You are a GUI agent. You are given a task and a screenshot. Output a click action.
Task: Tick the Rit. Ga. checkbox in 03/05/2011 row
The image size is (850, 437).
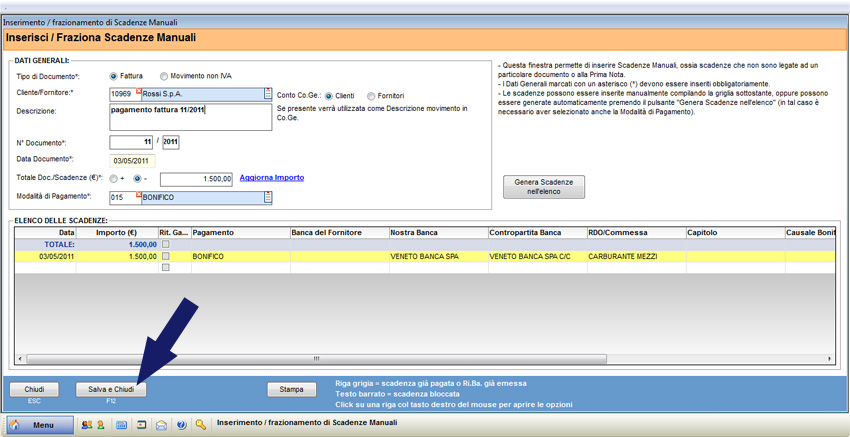tap(166, 256)
